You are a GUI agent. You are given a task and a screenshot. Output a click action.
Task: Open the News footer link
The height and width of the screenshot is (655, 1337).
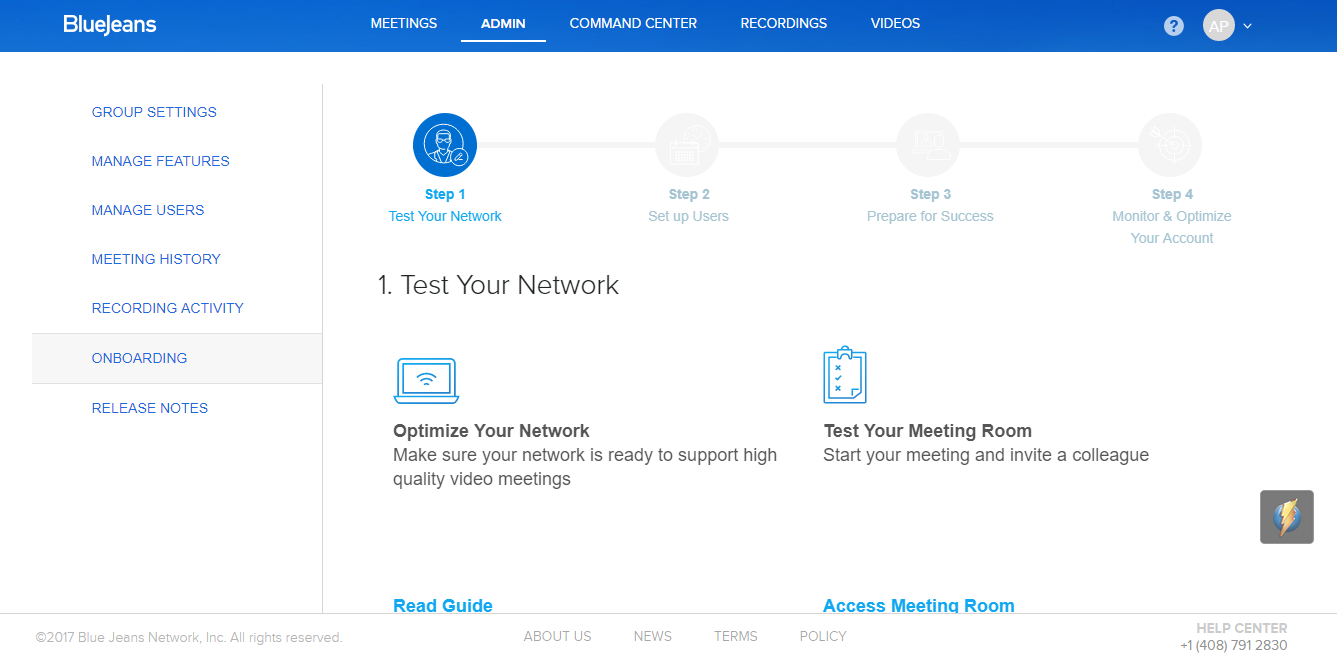653,636
